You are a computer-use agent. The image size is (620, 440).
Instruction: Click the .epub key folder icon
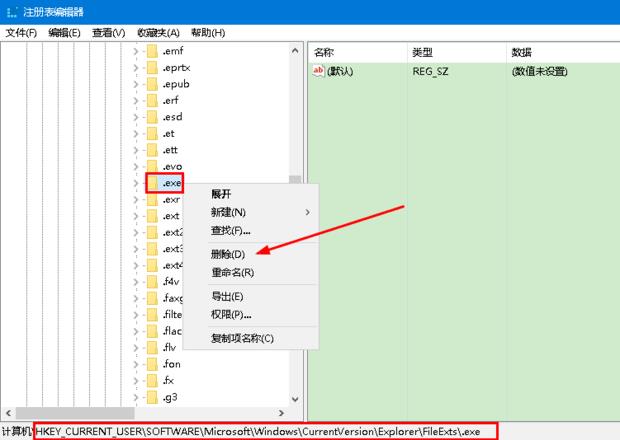tap(152, 84)
